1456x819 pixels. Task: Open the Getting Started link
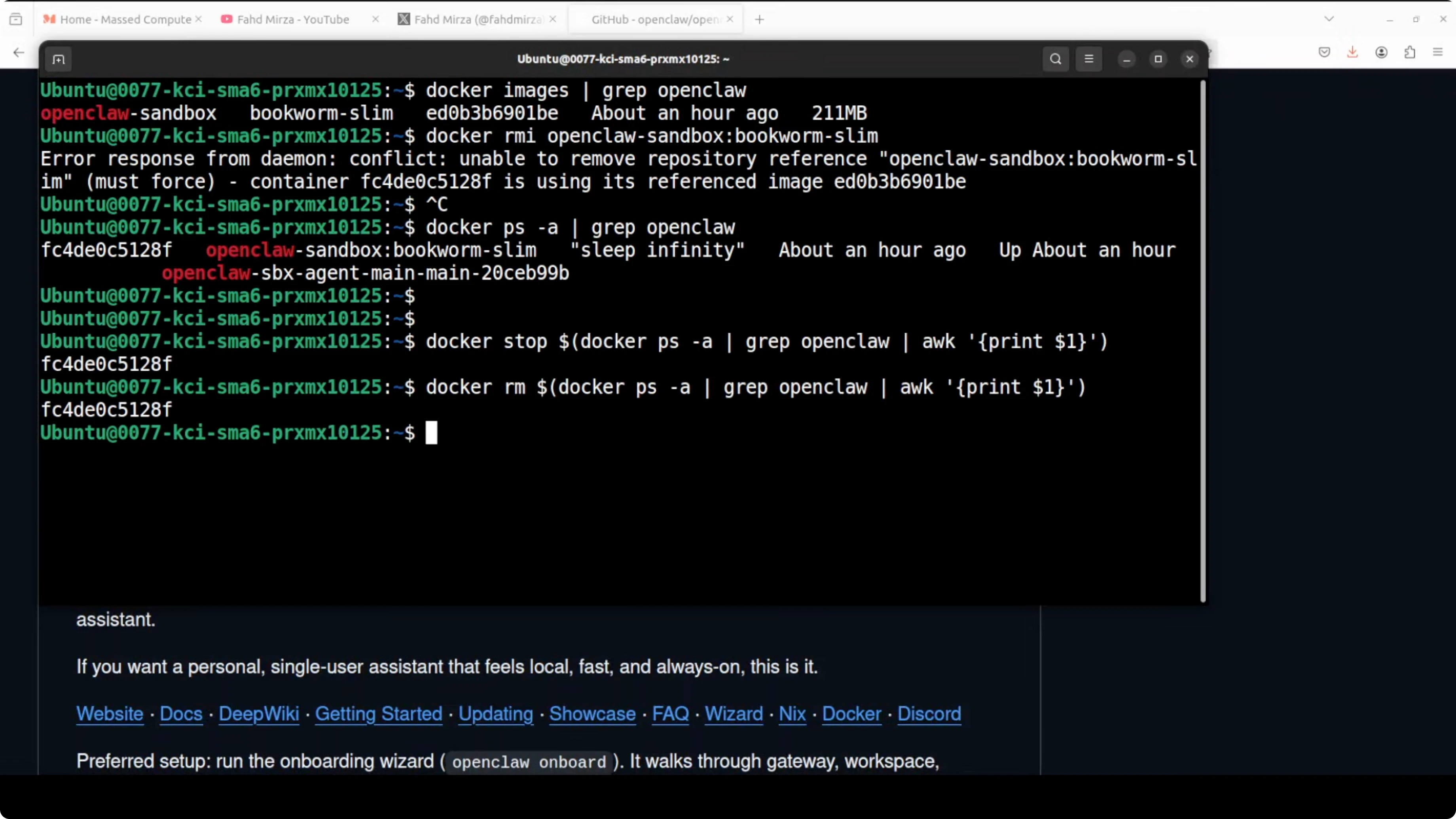pyautogui.click(x=378, y=714)
